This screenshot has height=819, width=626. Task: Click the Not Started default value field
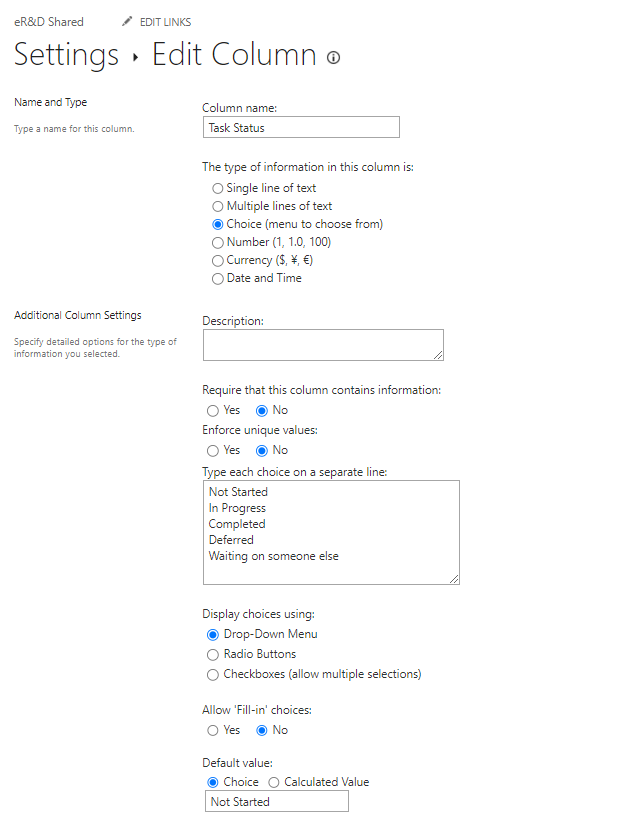(276, 801)
